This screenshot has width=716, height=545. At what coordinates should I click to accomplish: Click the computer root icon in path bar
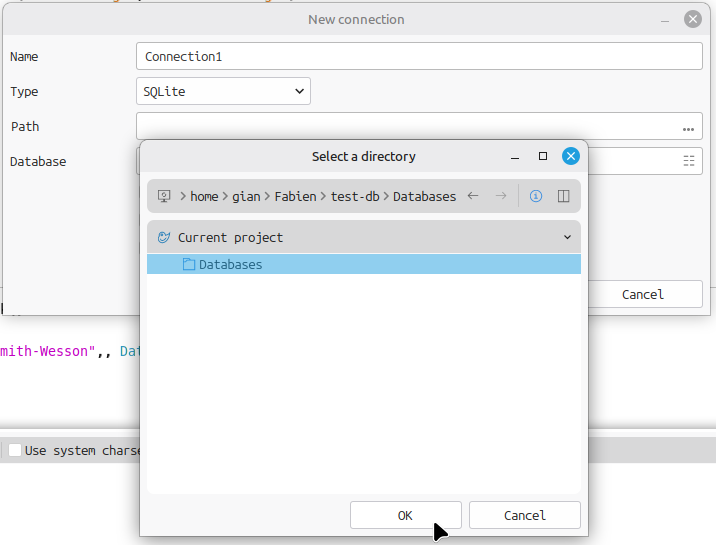click(165, 197)
